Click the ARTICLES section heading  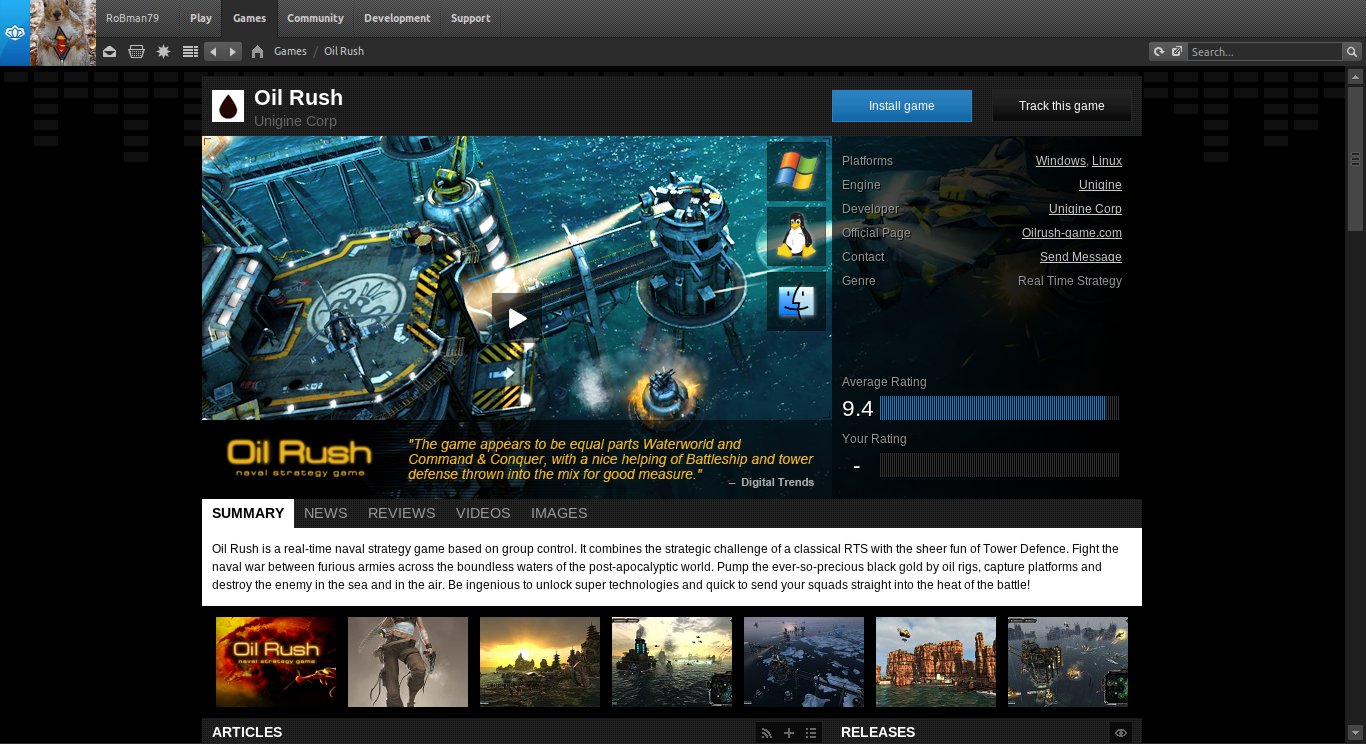tap(247, 732)
